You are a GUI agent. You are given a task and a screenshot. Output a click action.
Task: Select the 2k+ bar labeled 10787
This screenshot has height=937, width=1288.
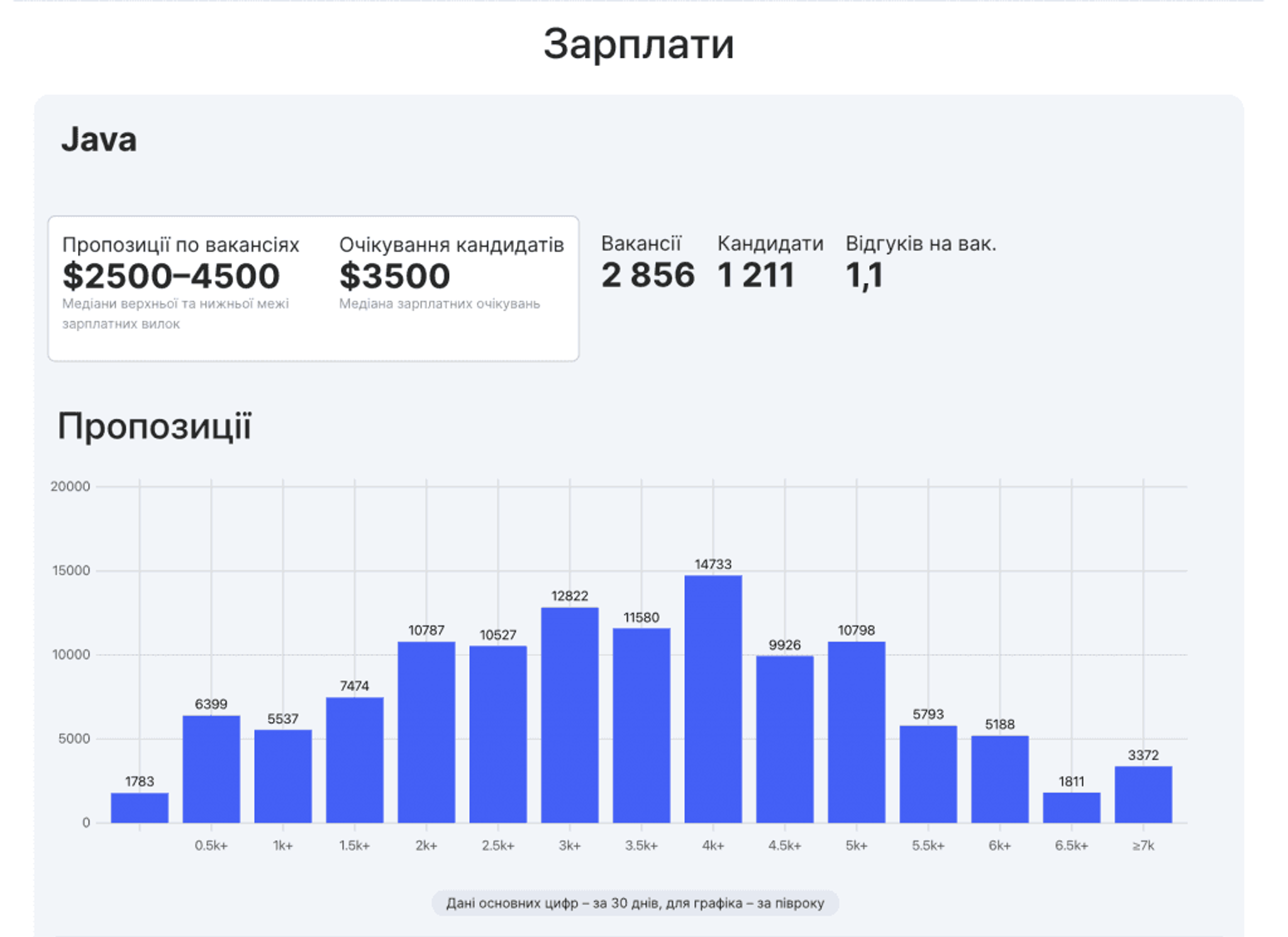pyautogui.click(x=426, y=731)
